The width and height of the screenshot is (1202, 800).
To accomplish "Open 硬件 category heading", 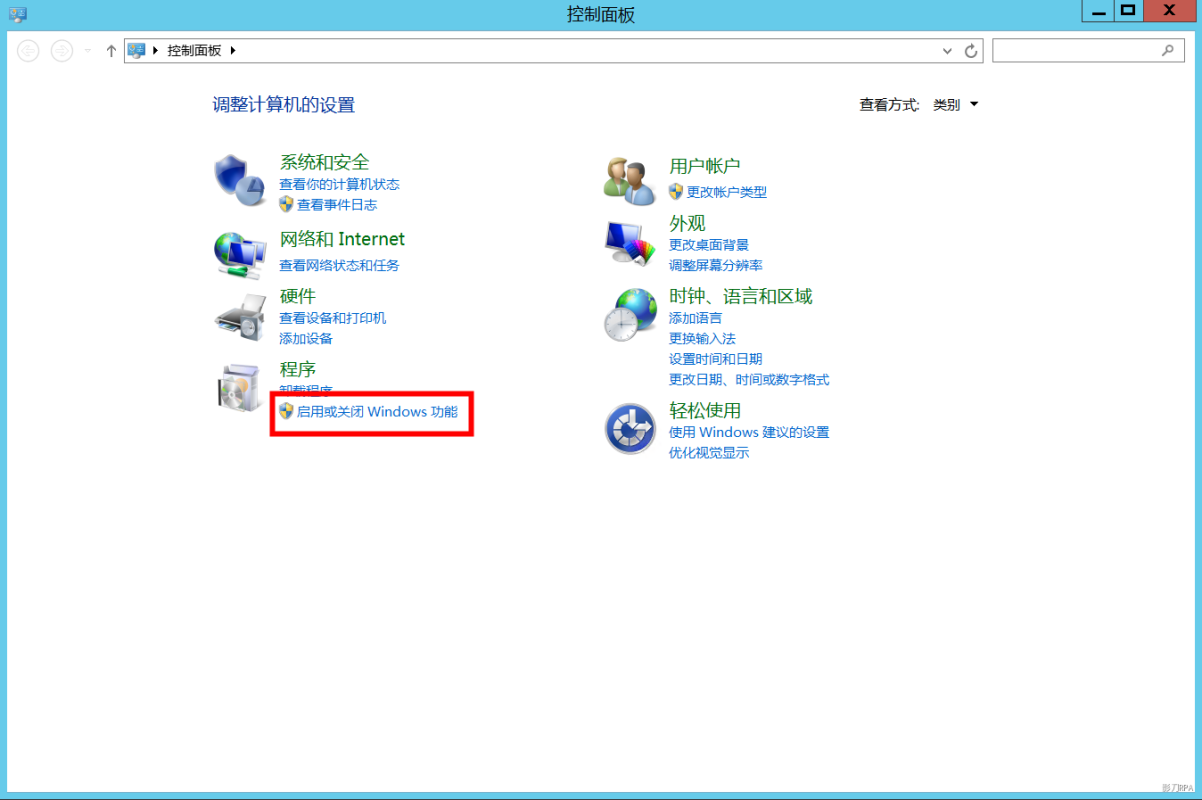I will (x=297, y=296).
